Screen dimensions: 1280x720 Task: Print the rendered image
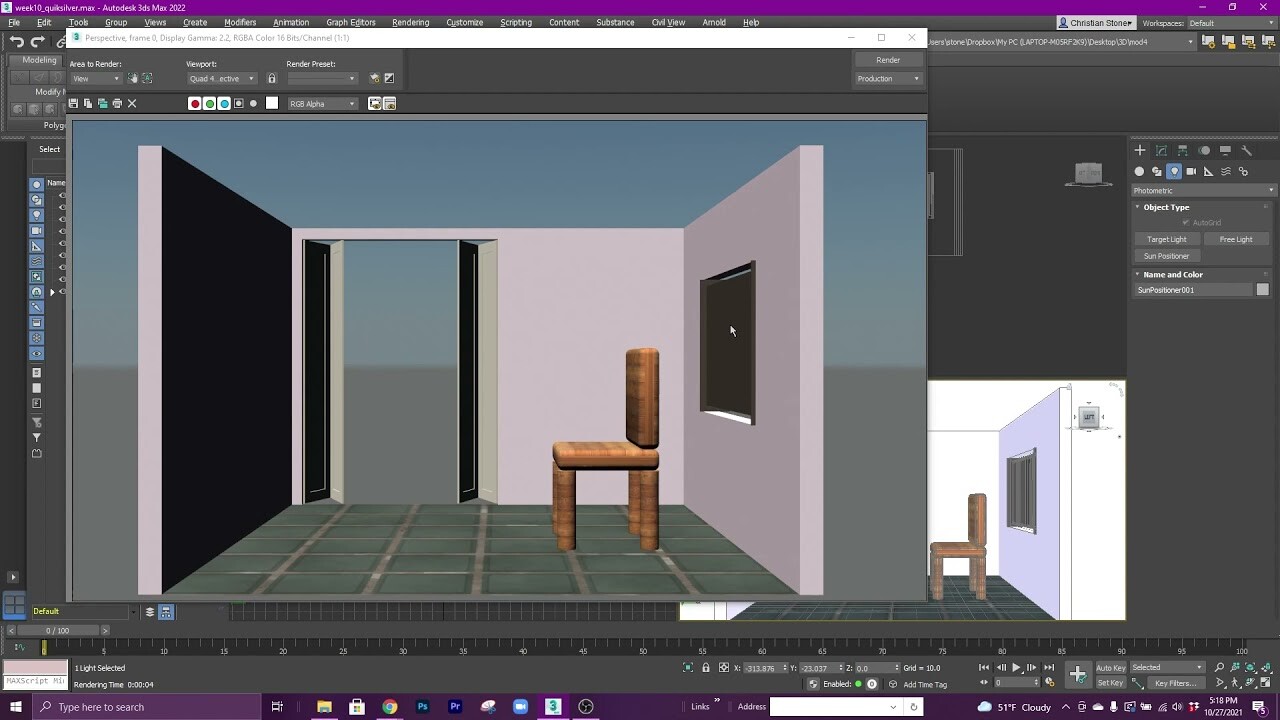click(x=116, y=103)
